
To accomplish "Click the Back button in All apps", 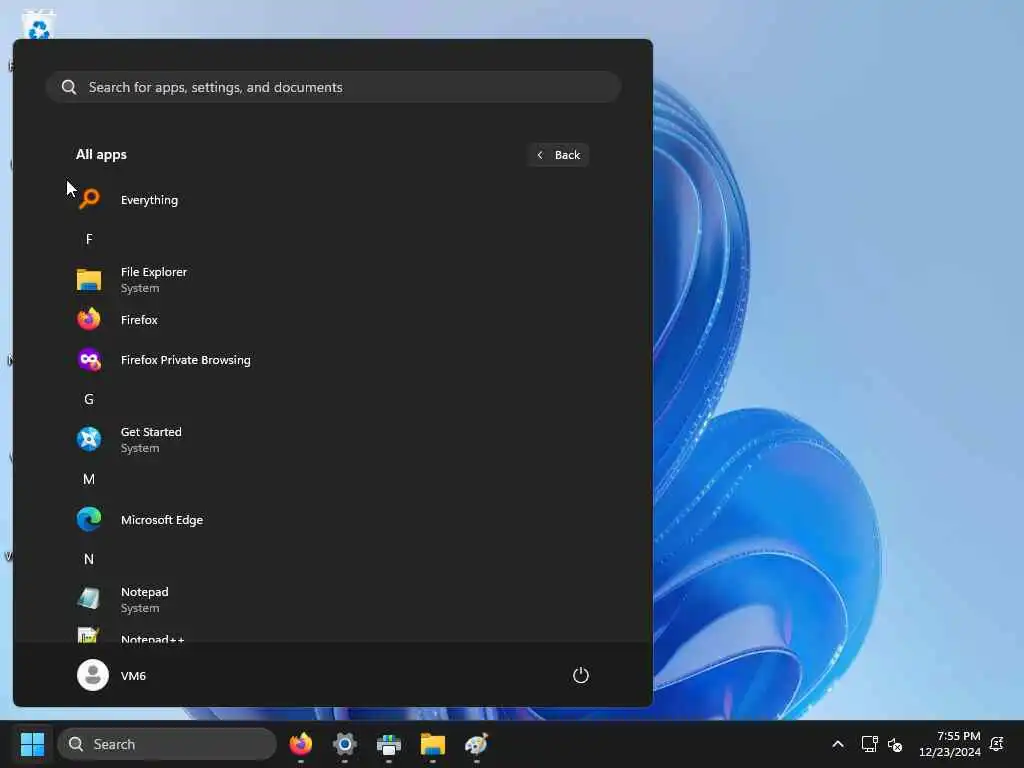I will pyautogui.click(x=558, y=155).
